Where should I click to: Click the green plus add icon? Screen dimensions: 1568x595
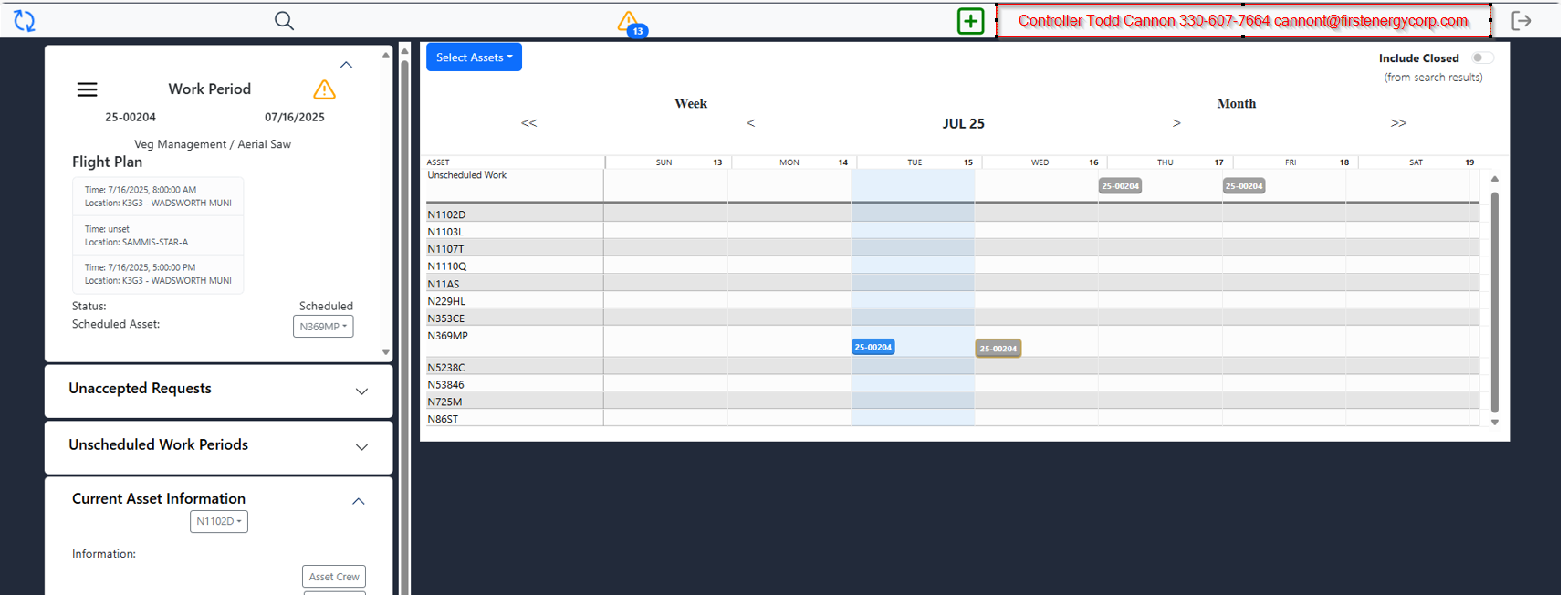pos(970,21)
